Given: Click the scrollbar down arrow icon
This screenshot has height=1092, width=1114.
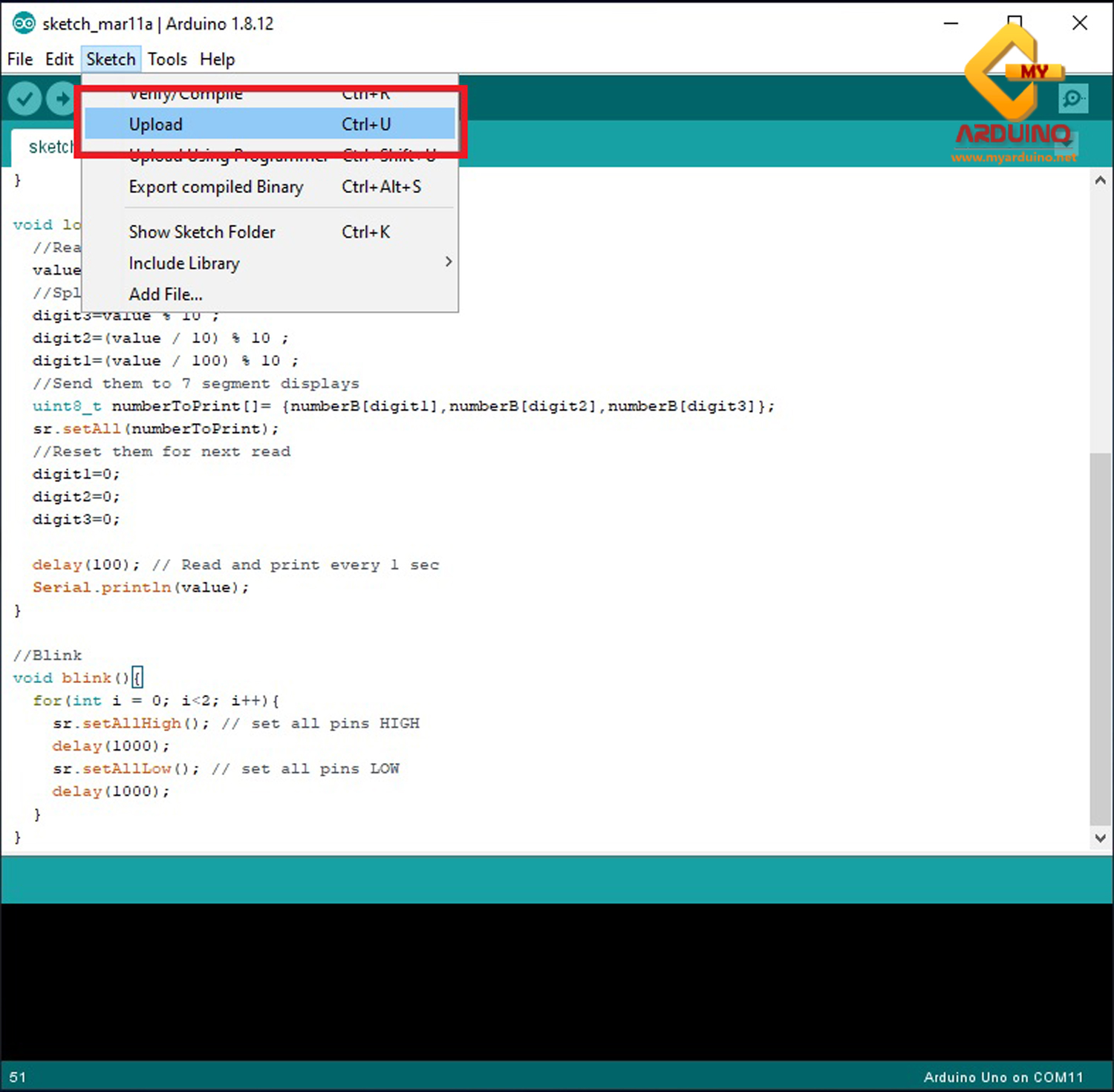Looking at the screenshot, I should [1100, 837].
